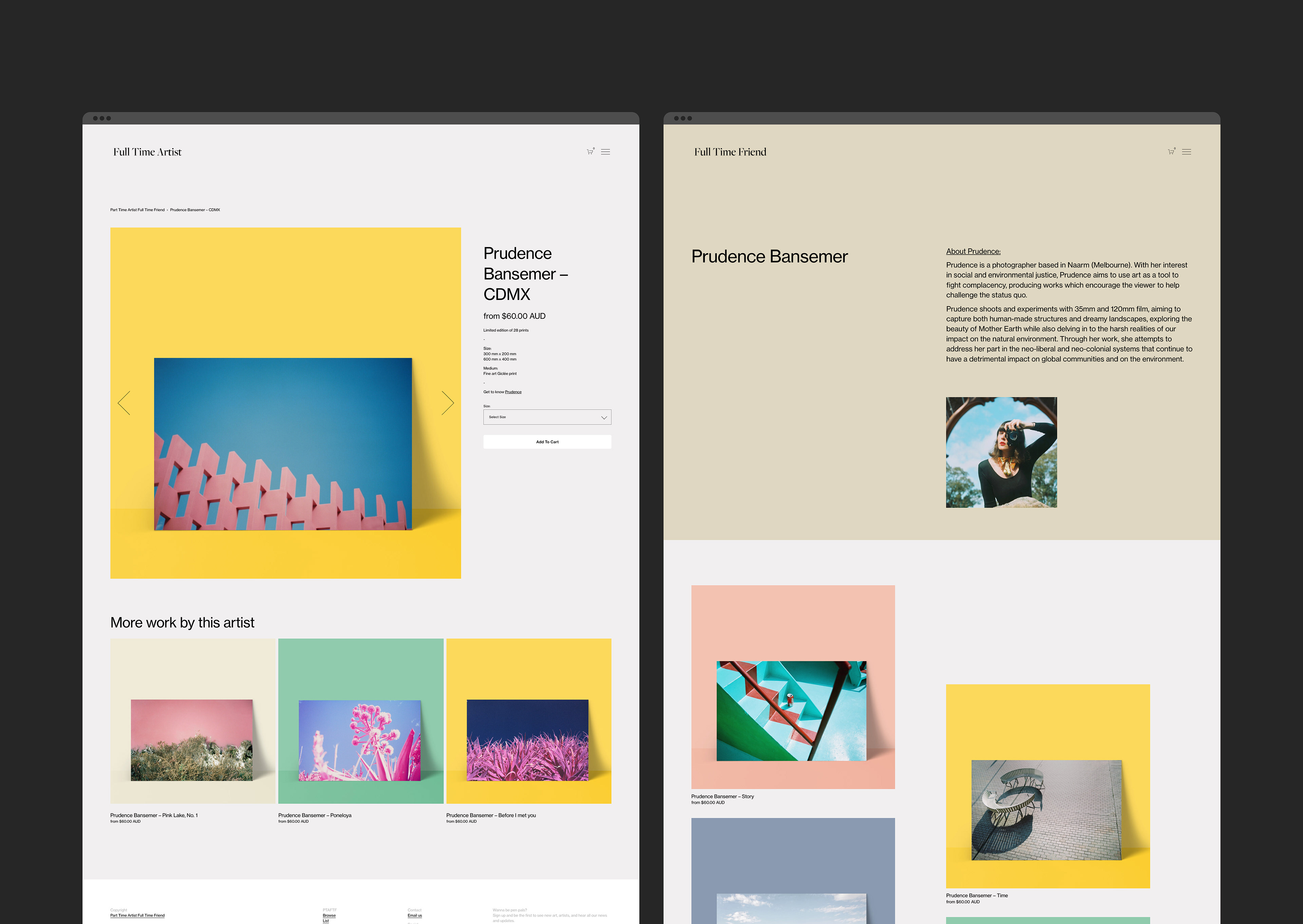Click the 'Prudence Bansemer – Before I met you' title

tap(491, 815)
